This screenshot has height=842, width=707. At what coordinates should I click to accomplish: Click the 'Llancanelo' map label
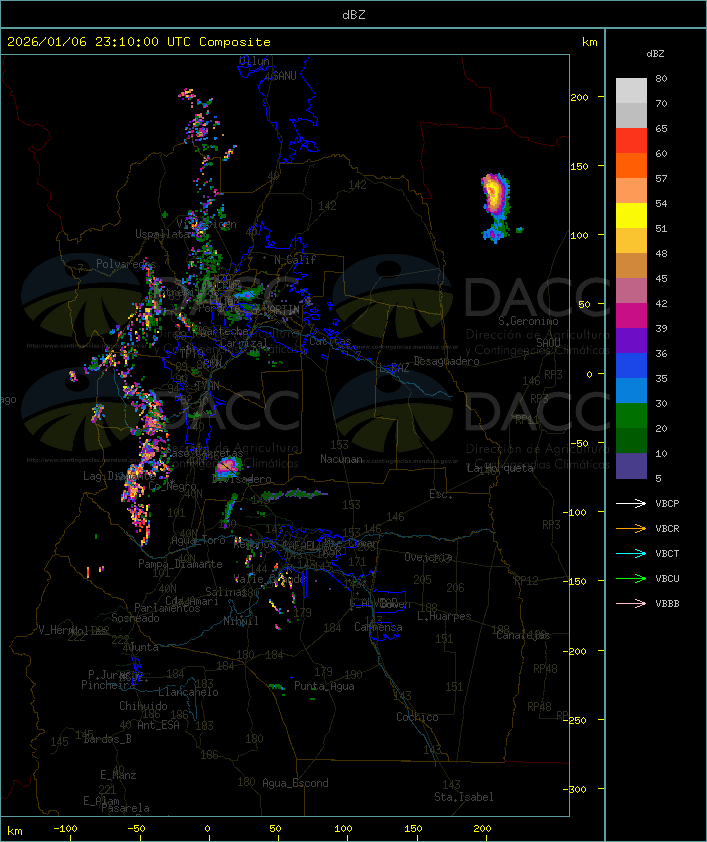tap(188, 692)
